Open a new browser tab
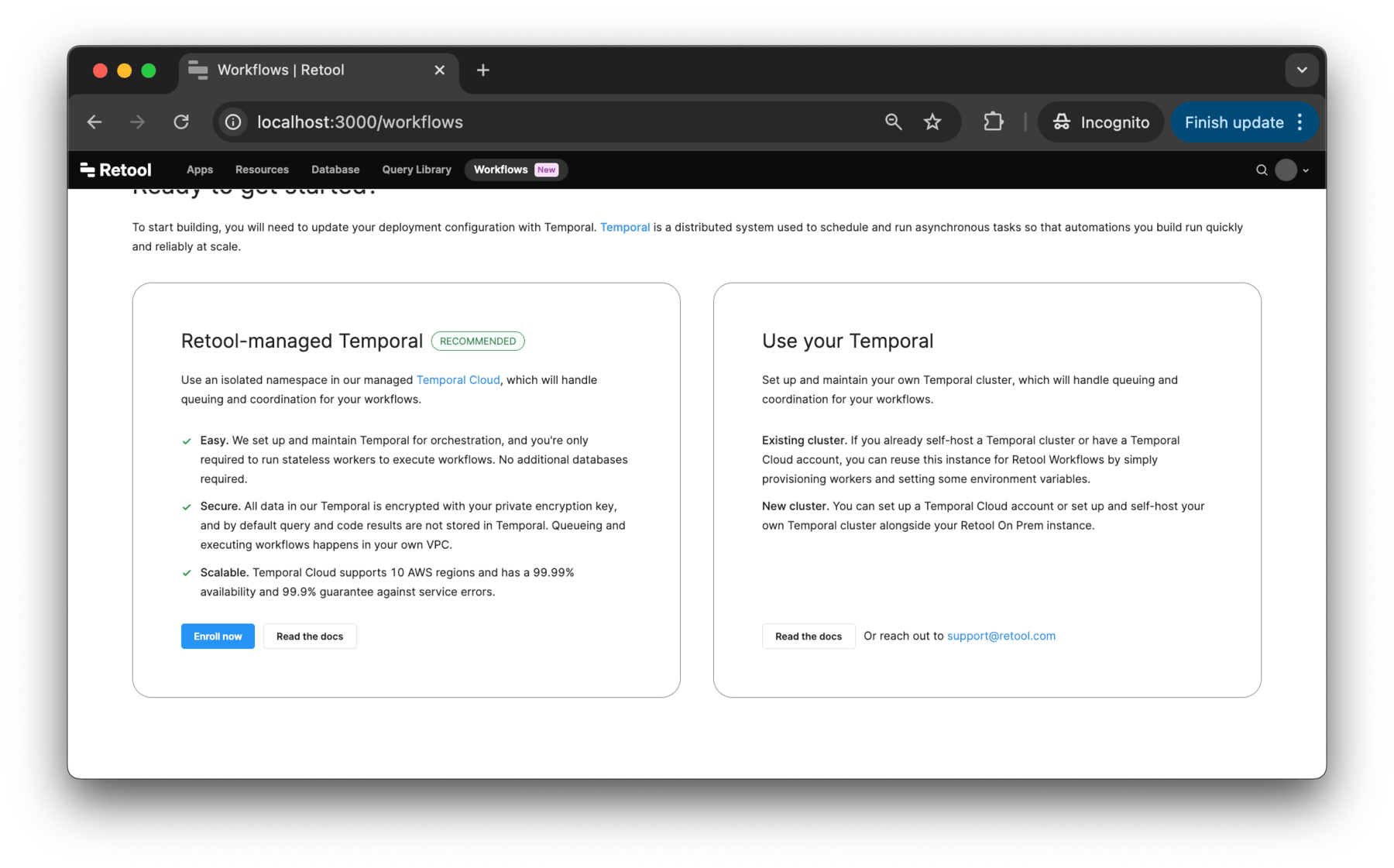1394x868 pixels. (483, 70)
